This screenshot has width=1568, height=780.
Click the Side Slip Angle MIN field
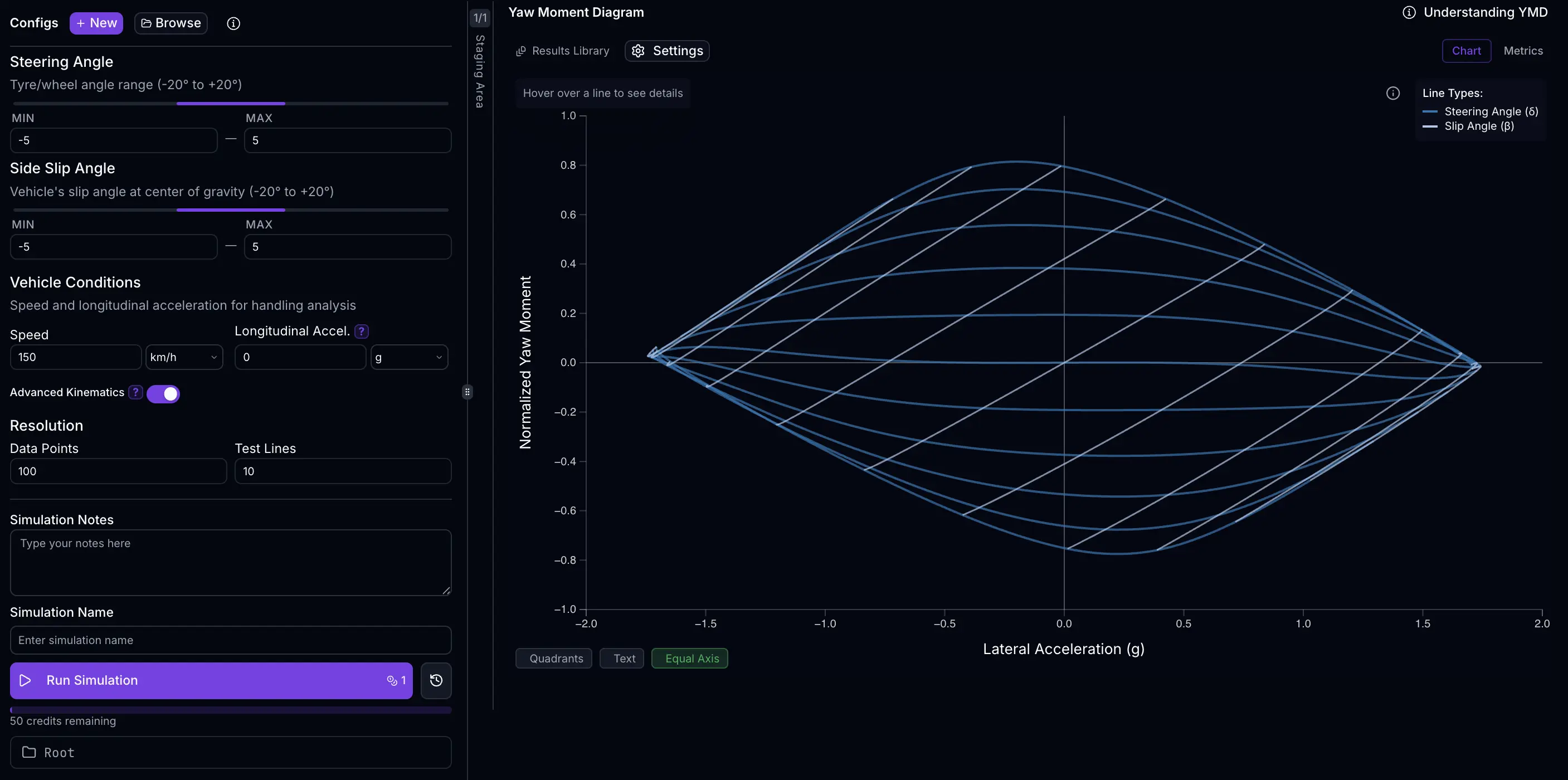[x=114, y=246]
